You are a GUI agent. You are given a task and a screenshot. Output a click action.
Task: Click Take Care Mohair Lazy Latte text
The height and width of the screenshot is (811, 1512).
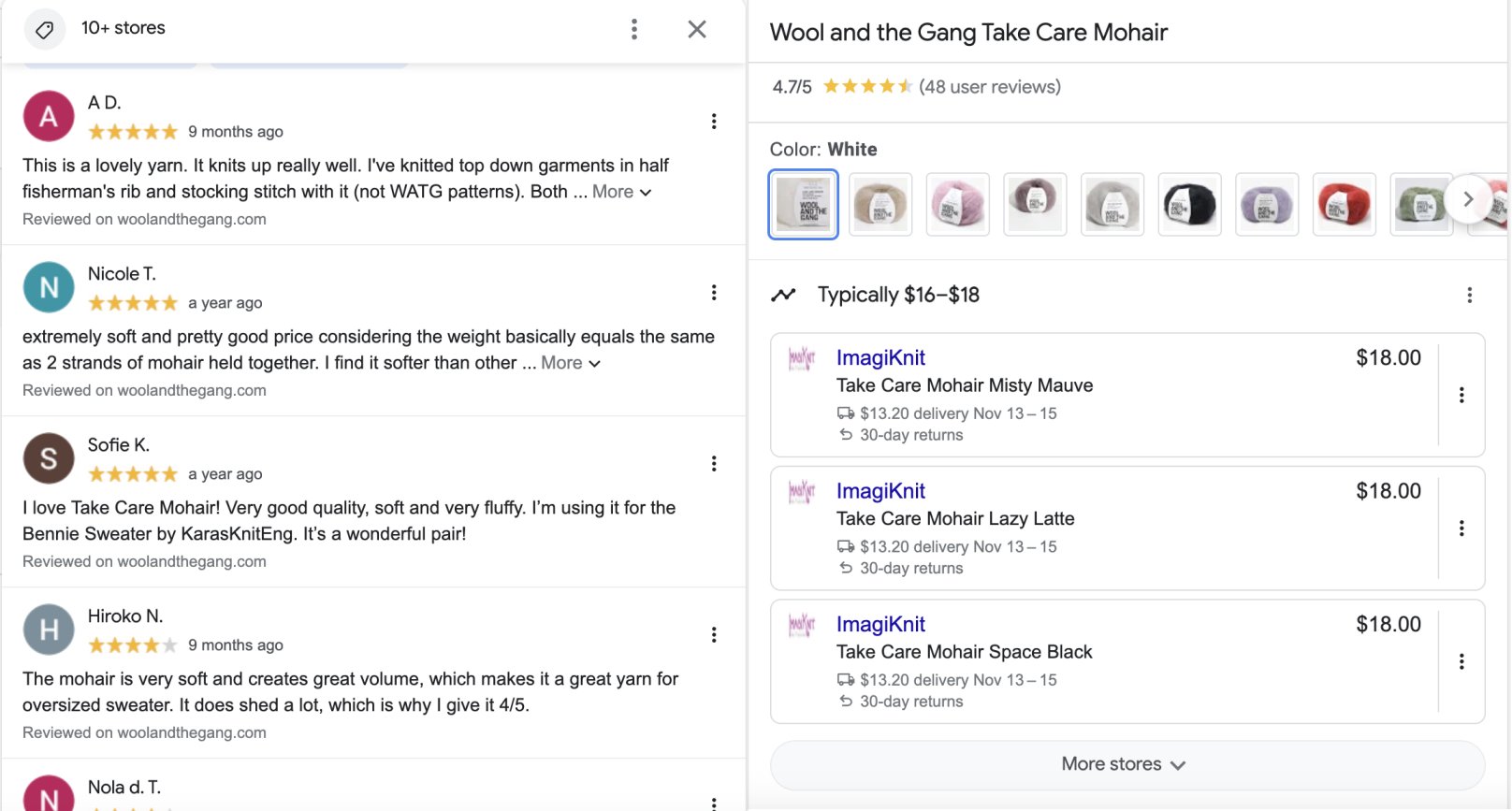coord(955,518)
